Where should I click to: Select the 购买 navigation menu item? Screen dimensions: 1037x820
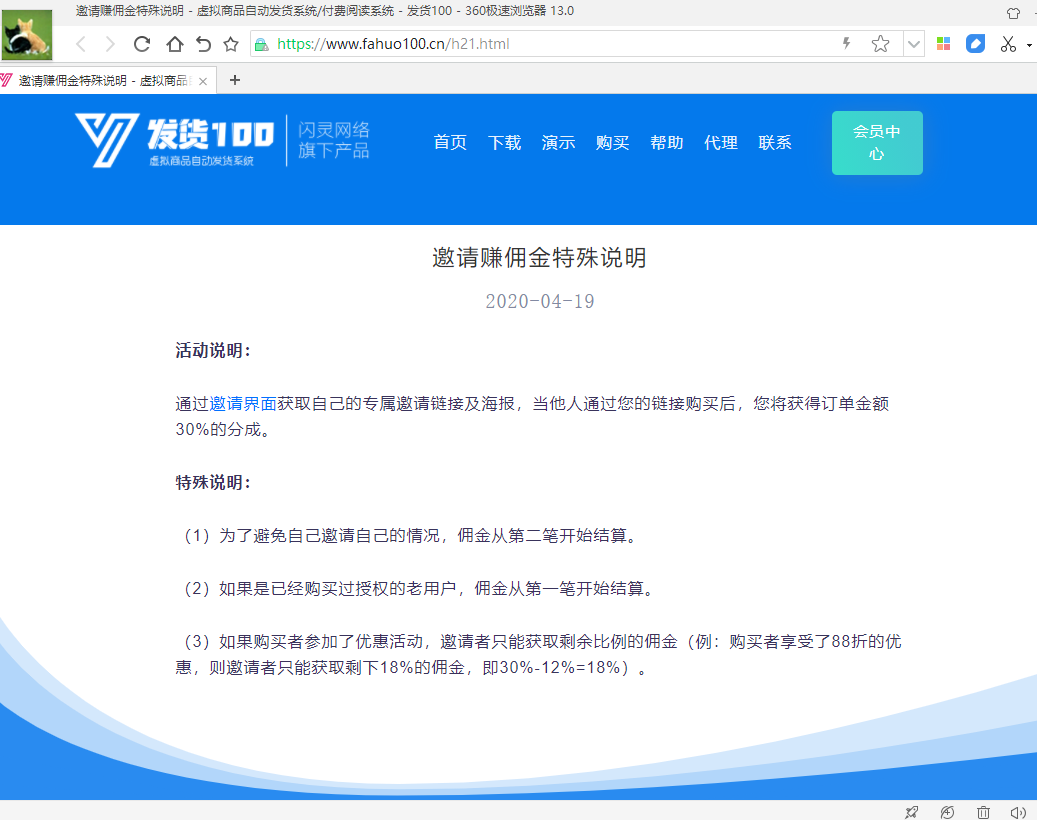[612, 143]
